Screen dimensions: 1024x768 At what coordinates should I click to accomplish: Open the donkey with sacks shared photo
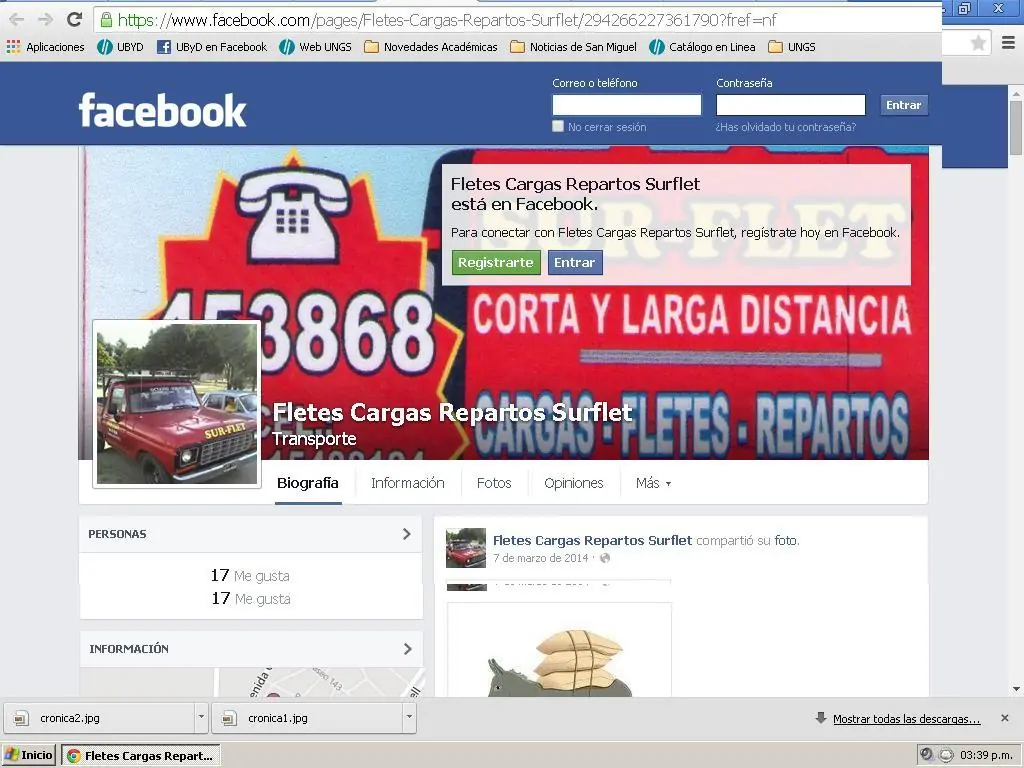(x=559, y=650)
